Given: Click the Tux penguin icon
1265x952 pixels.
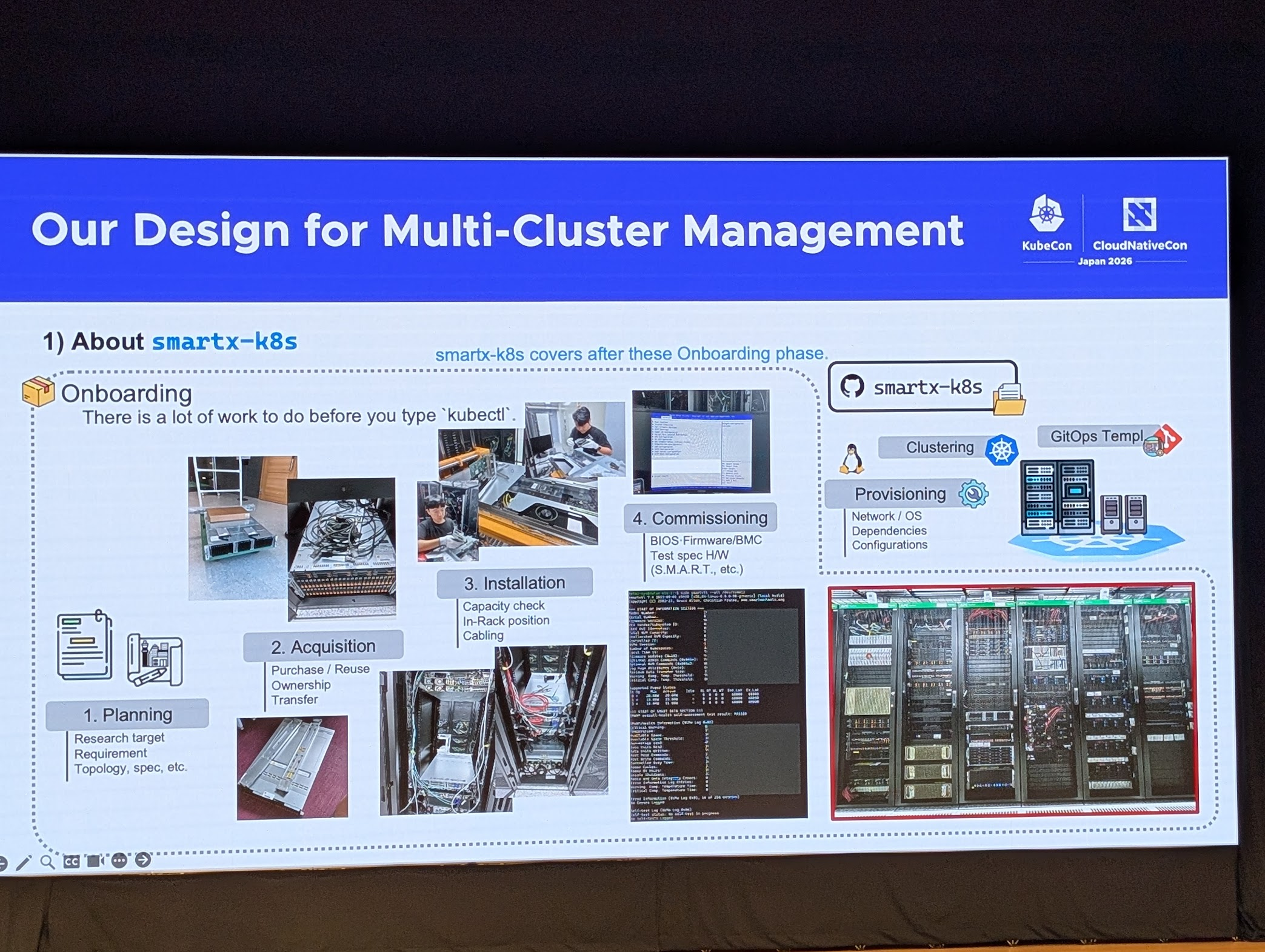Looking at the screenshot, I should (852, 458).
